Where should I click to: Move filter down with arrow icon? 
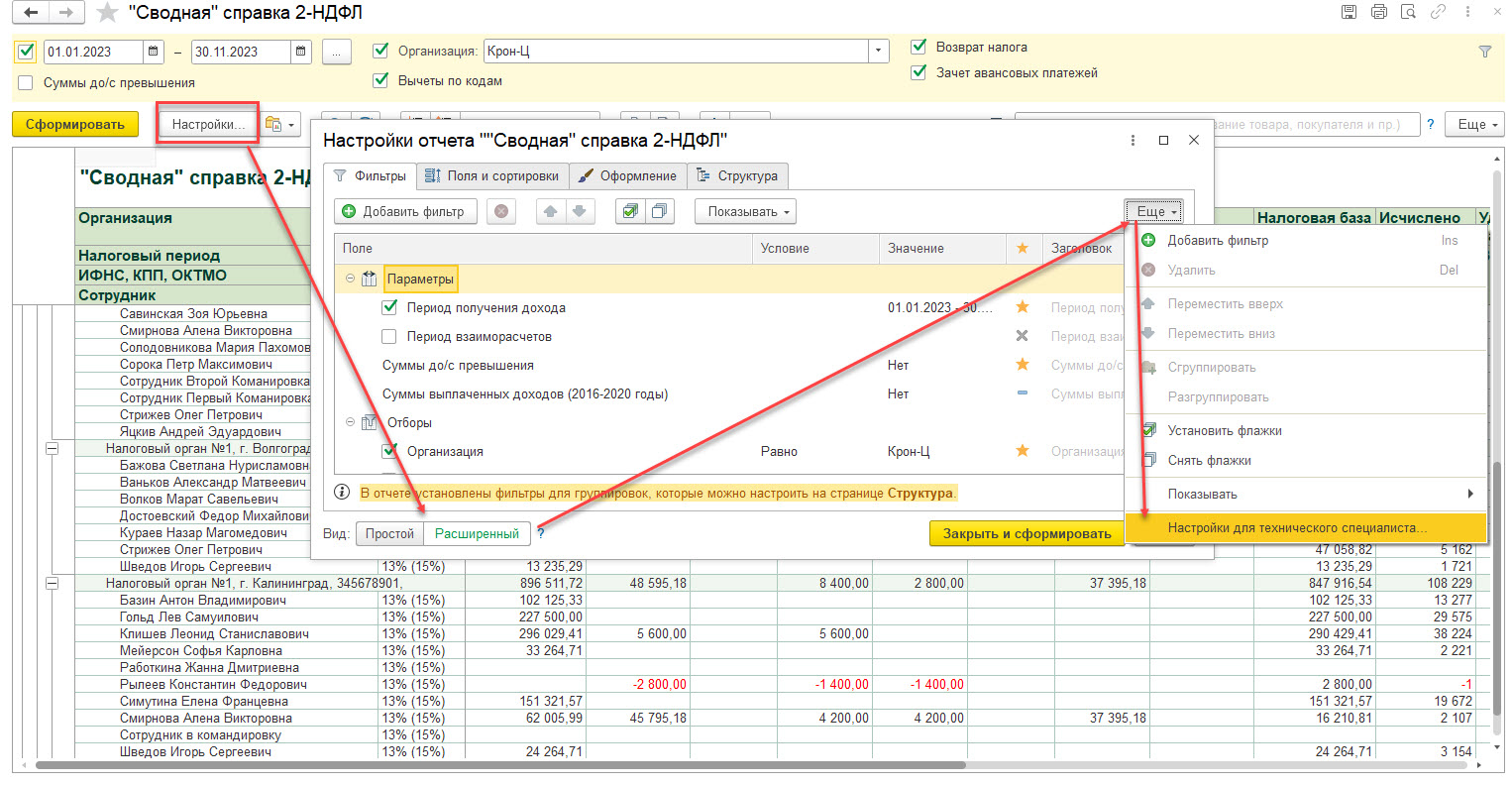[579, 211]
